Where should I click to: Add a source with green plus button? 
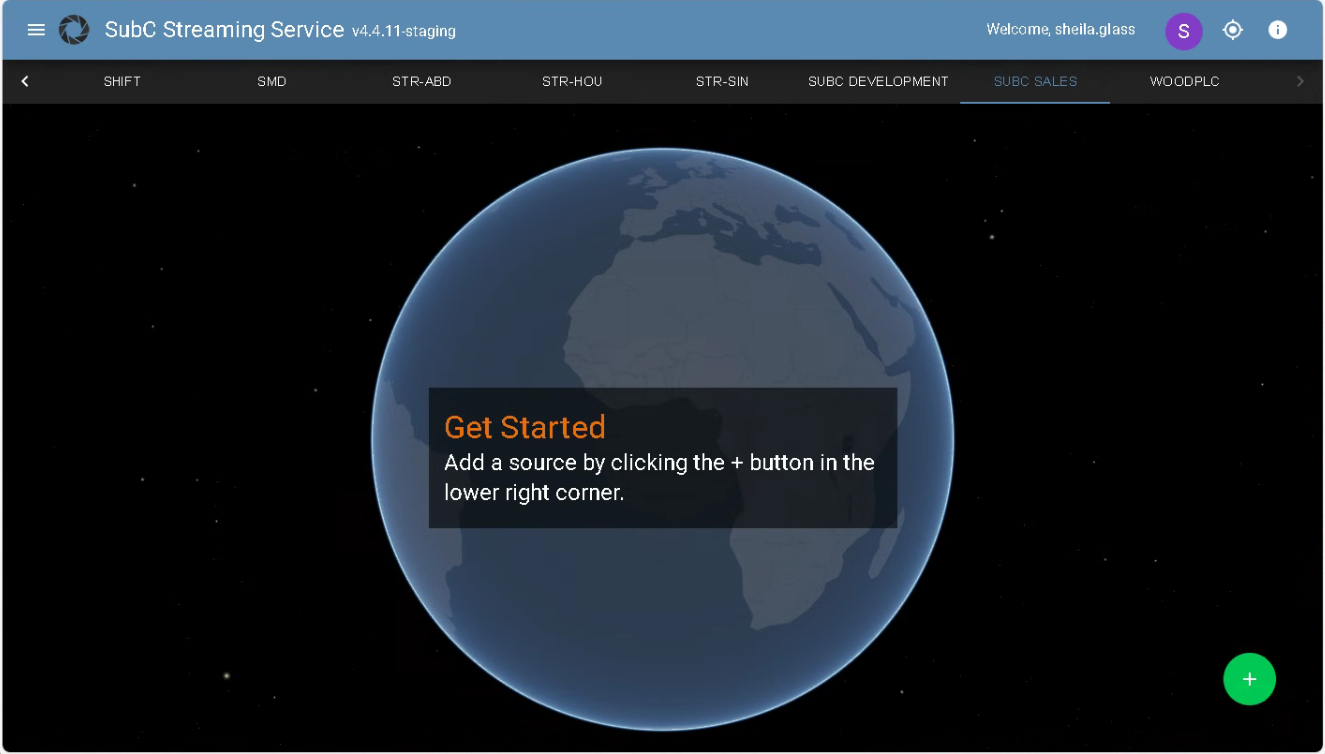tap(1249, 679)
